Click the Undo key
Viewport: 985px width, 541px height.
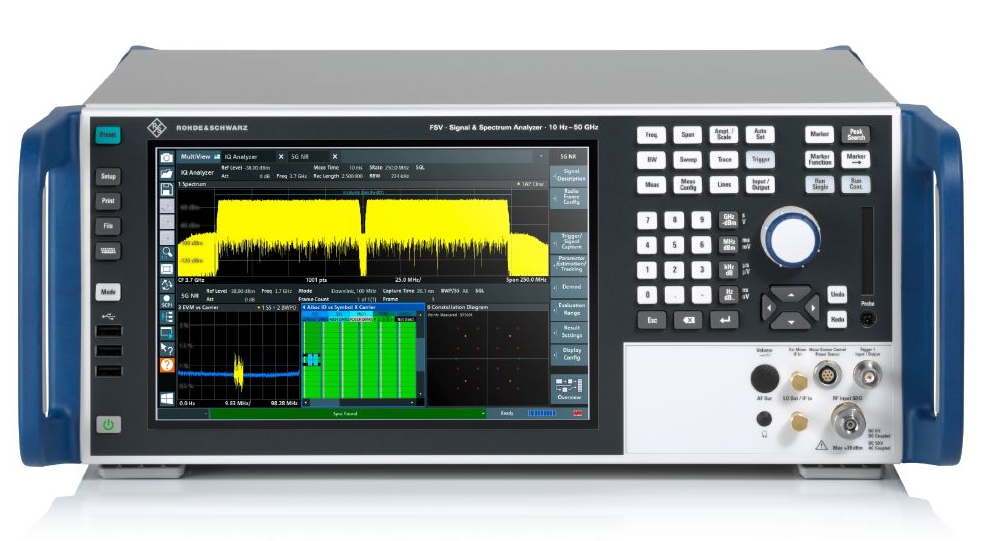(x=837, y=294)
